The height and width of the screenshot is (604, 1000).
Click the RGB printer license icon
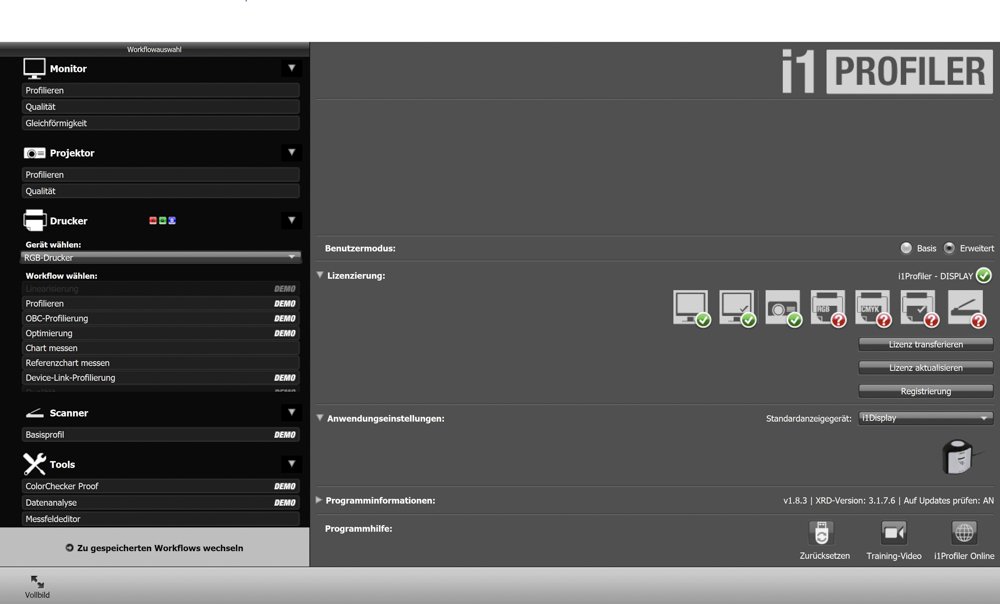tap(826, 308)
